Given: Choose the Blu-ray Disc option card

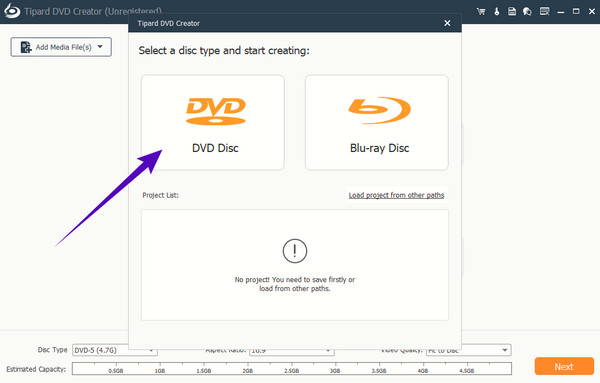Looking at the screenshot, I should (377, 122).
